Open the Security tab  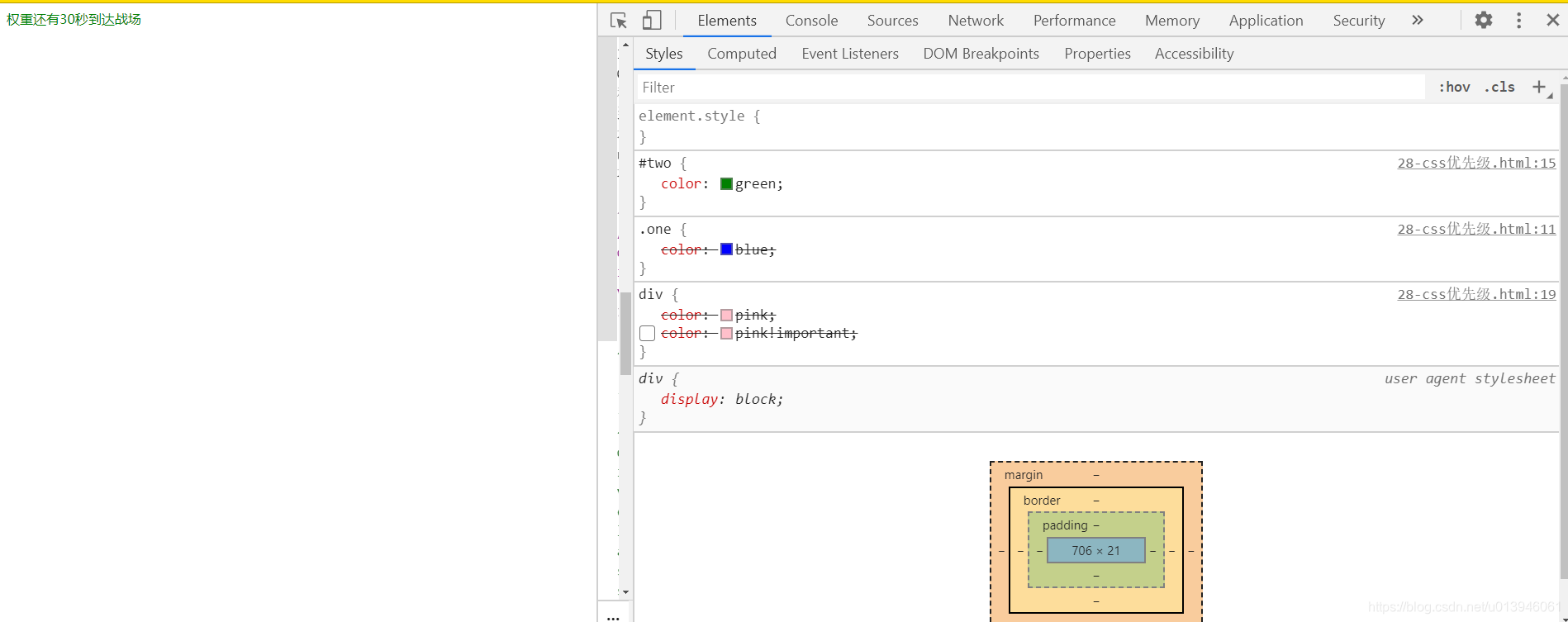1358,21
